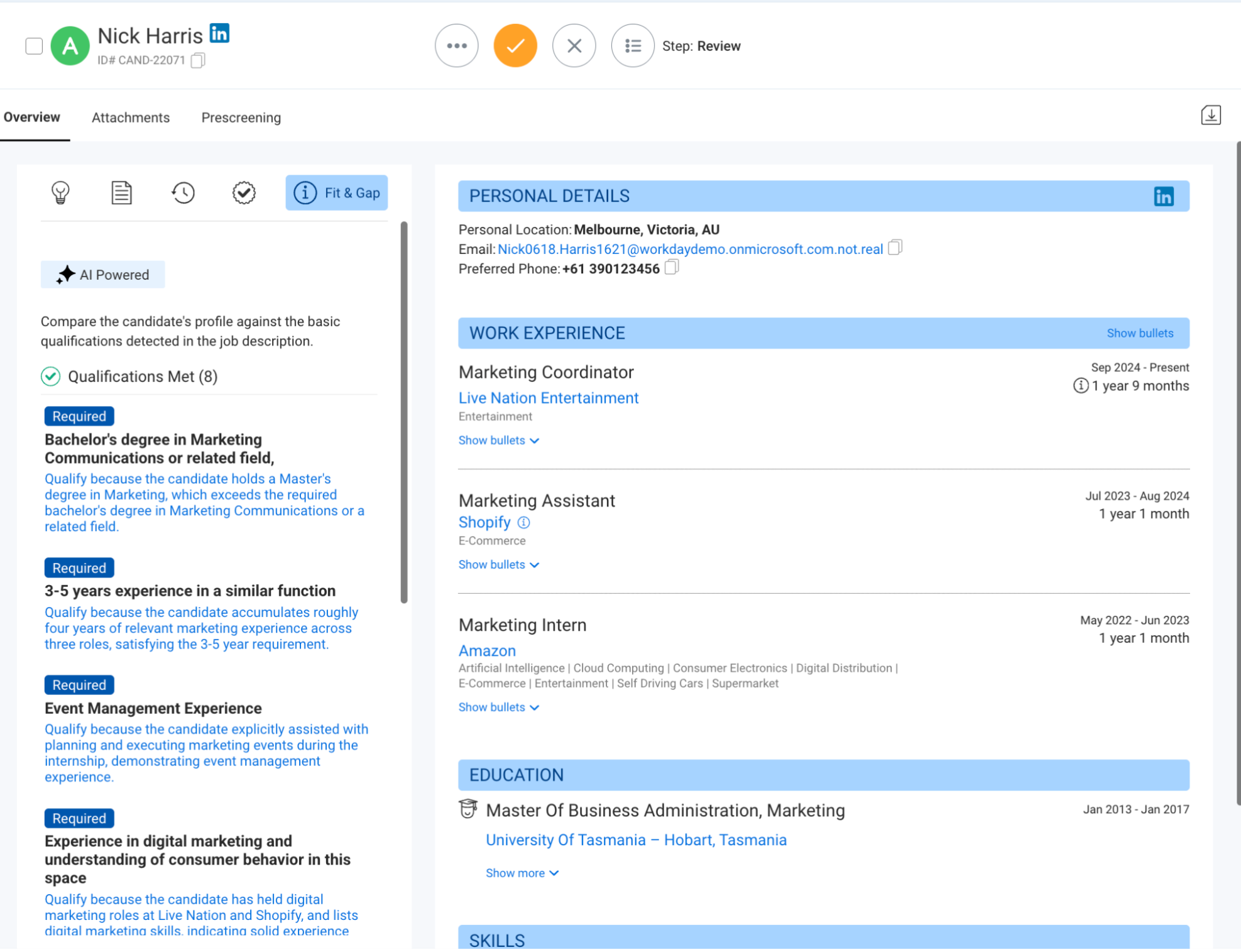
Task: Click Required badge above 3-5 years experience
Action: pos(79,568)
